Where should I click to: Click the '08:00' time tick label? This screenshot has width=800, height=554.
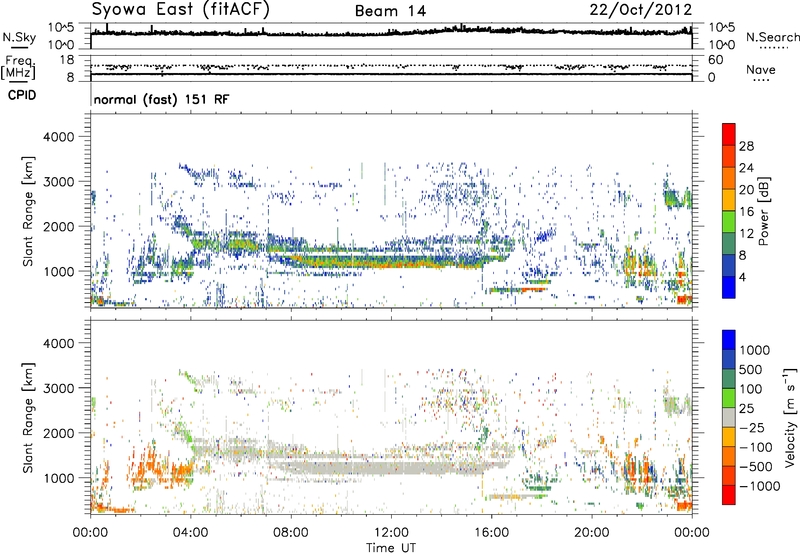(291, 533)
